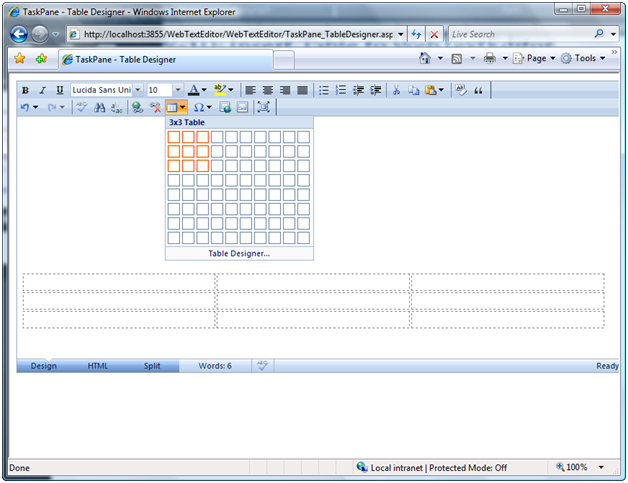Switch to the Split view tab
628x483 pixels.
coord(151,366)
